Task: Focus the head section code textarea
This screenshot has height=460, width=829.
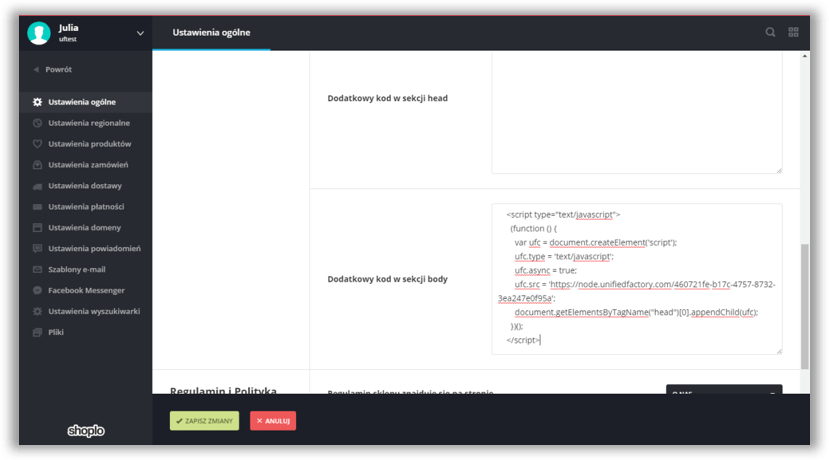Action: [x=637, y=112]
